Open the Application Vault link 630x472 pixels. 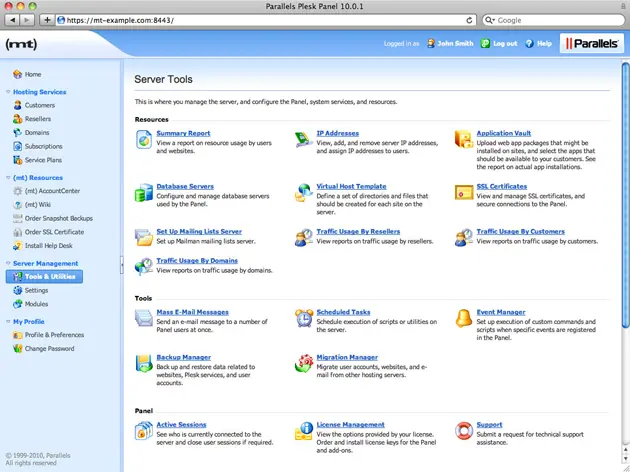pos(503,133)
